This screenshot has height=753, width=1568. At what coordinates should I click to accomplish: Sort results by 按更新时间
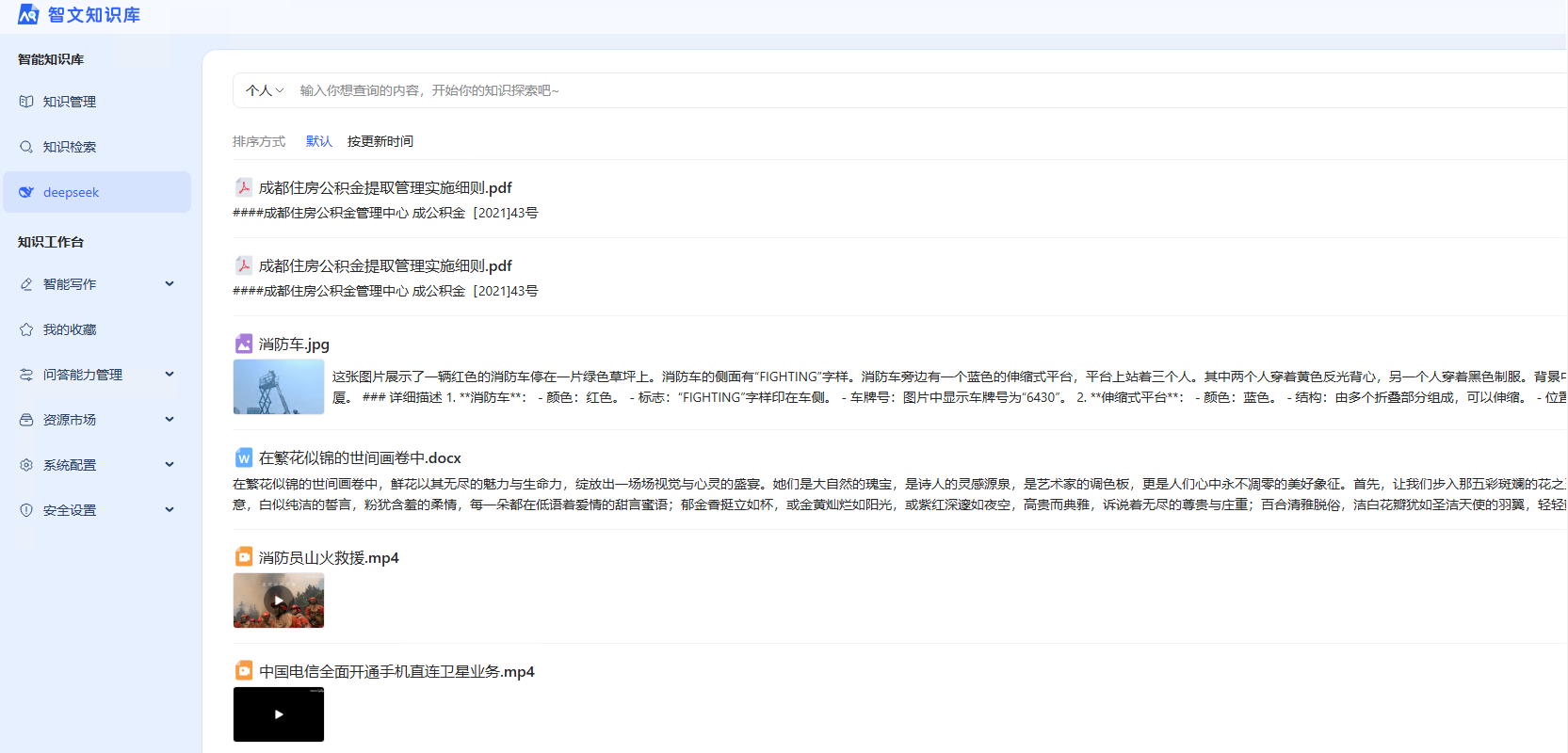click(380, 141)
